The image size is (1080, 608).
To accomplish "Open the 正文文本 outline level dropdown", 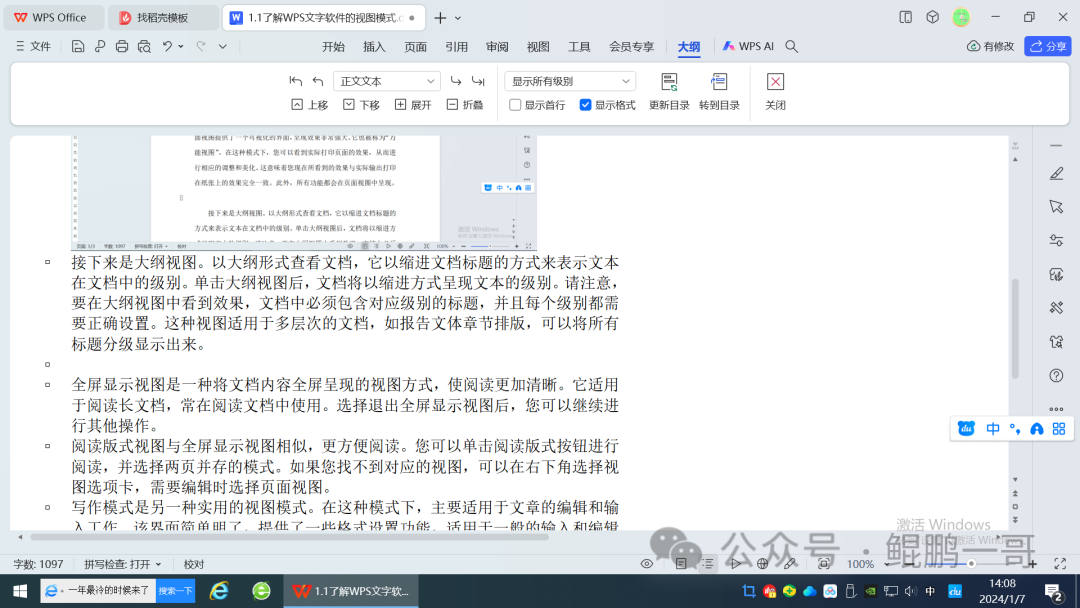I will coord(386,81).
